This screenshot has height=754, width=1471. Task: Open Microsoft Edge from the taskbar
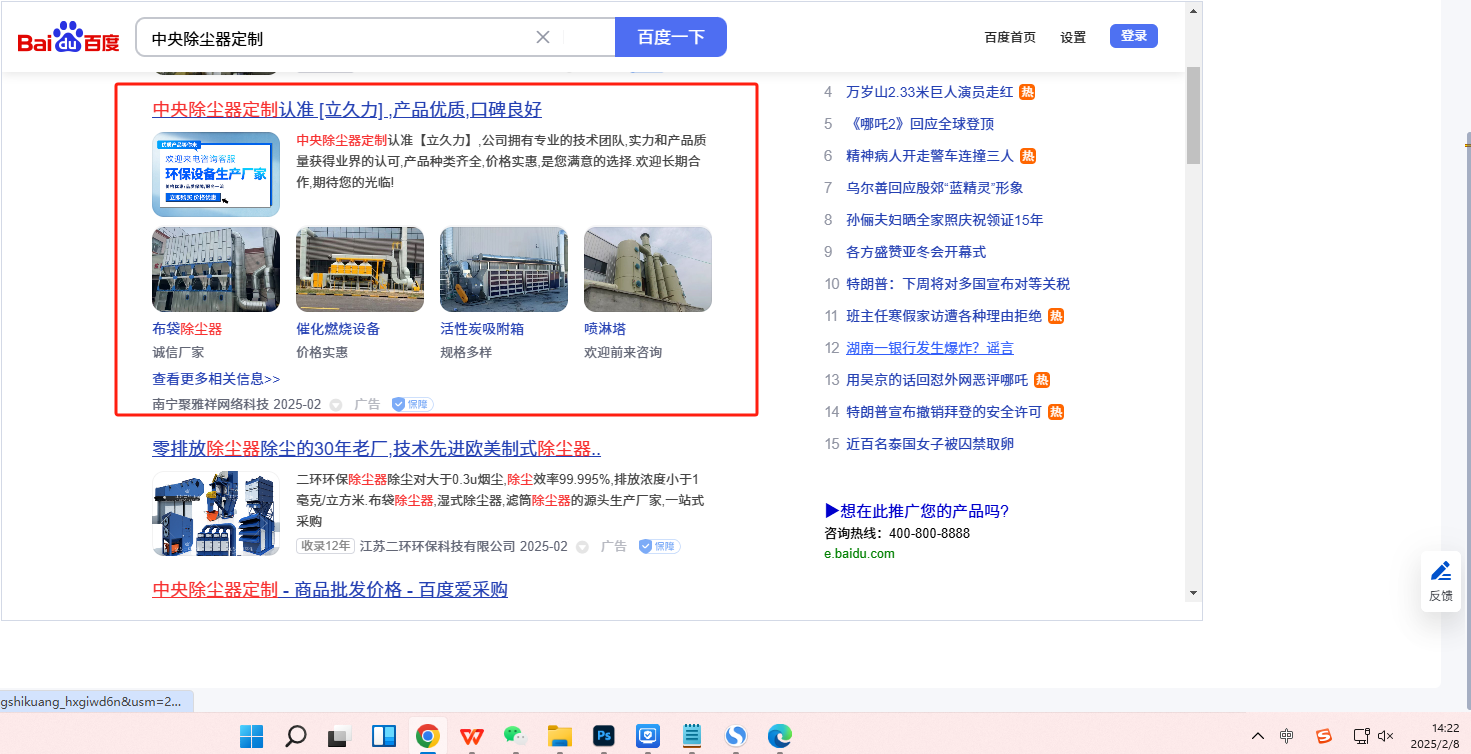(779, 736)
